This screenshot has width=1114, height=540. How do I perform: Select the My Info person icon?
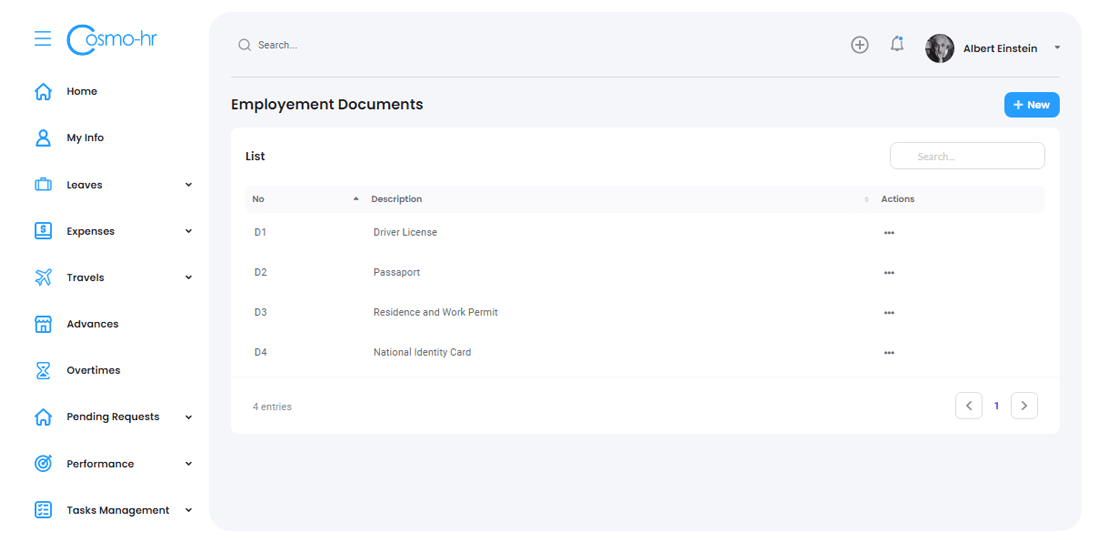(43, 138)
